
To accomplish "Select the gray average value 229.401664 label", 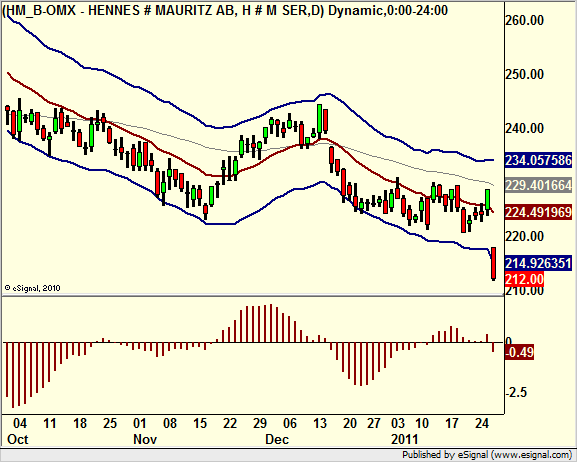I will [538, 185].
